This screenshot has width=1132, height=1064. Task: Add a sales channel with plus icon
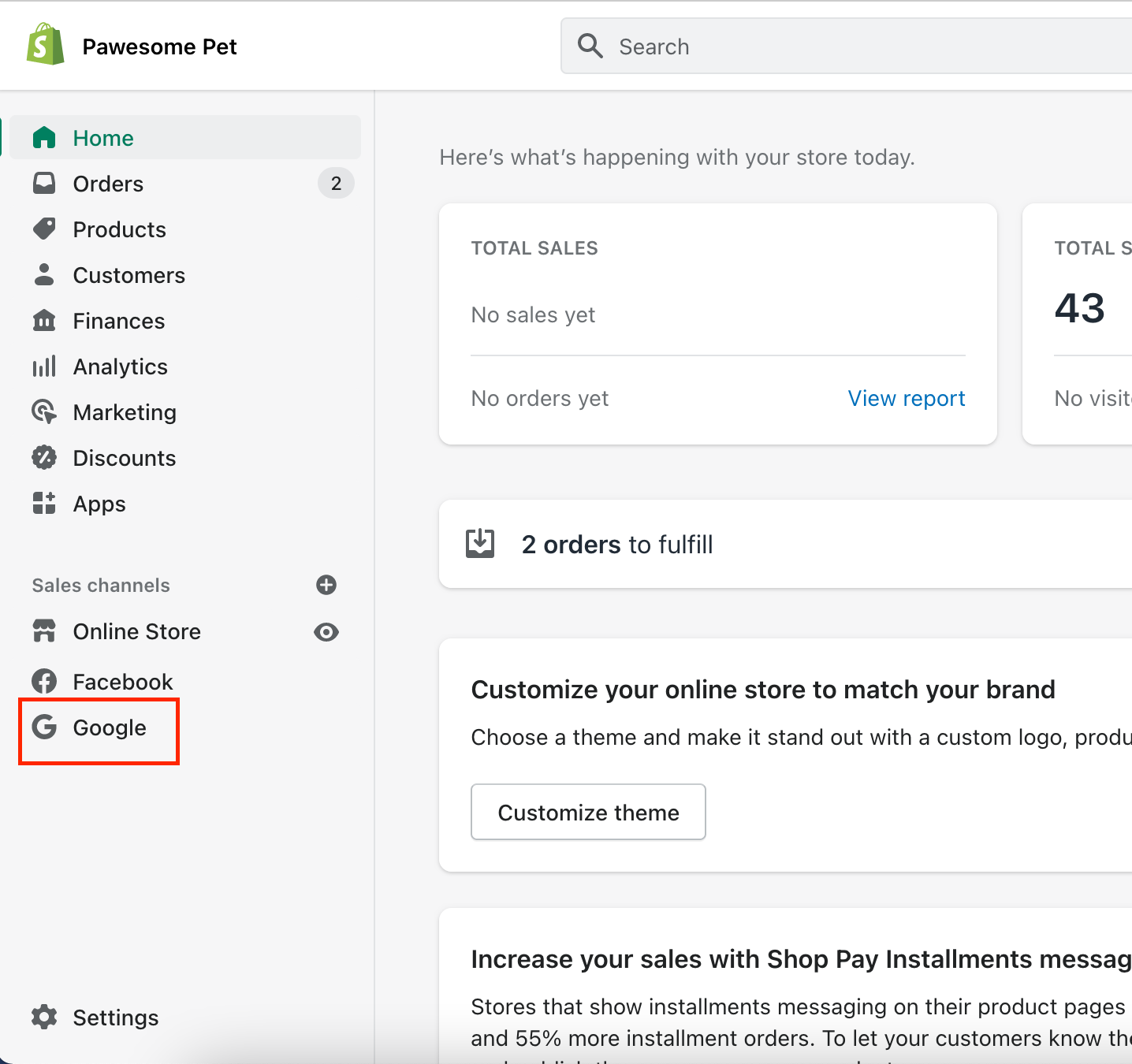(x=326, y=585)
